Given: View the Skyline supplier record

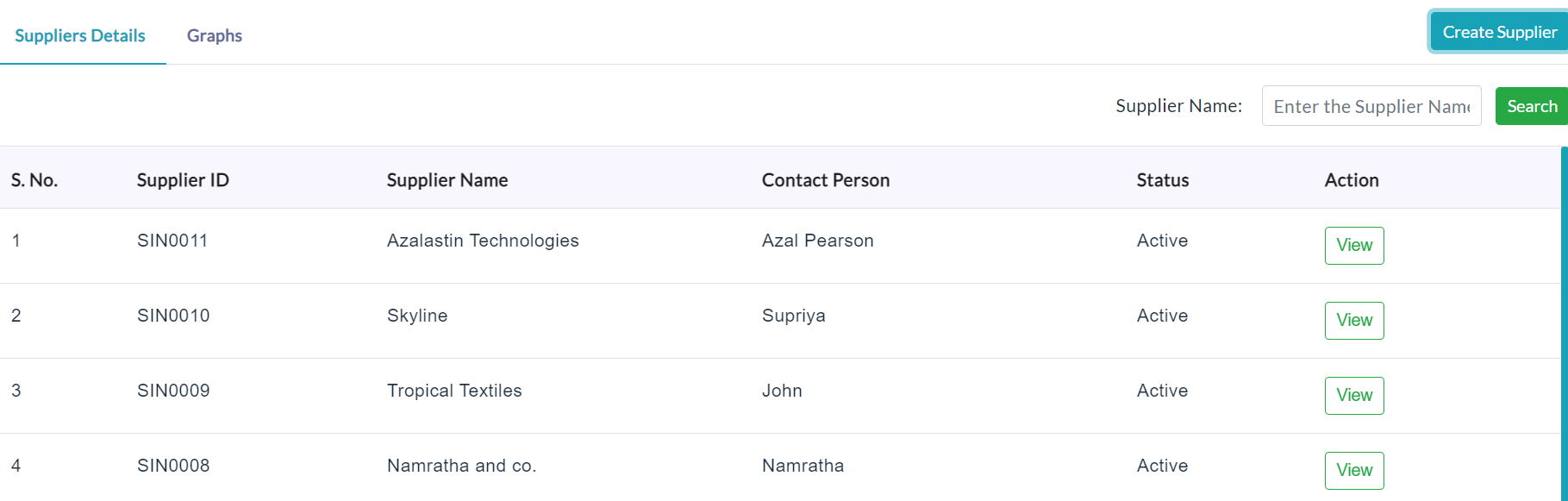Looking at the screenshot, I should [1354, 321].
